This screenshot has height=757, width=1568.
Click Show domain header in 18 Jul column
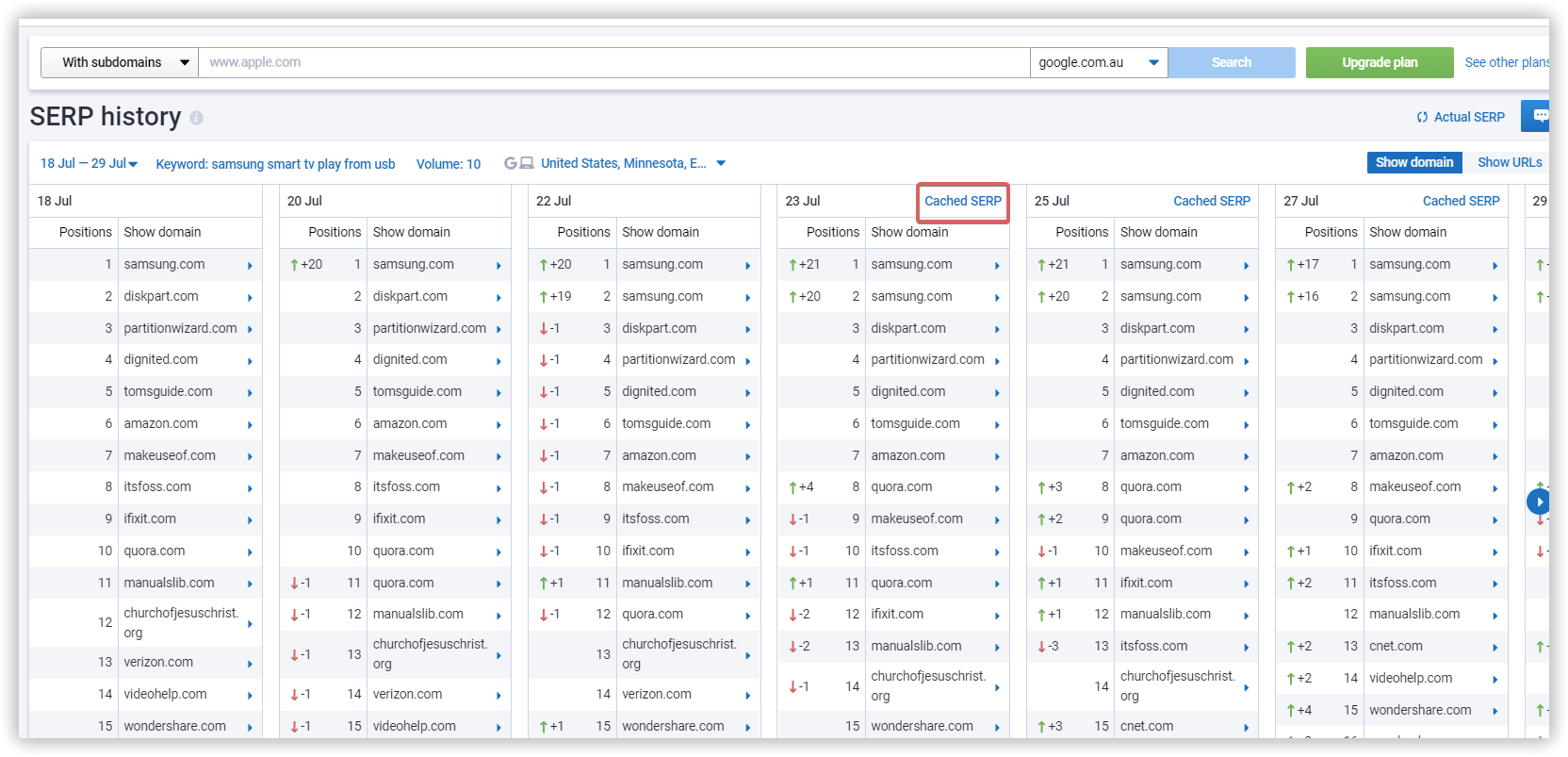162,232
